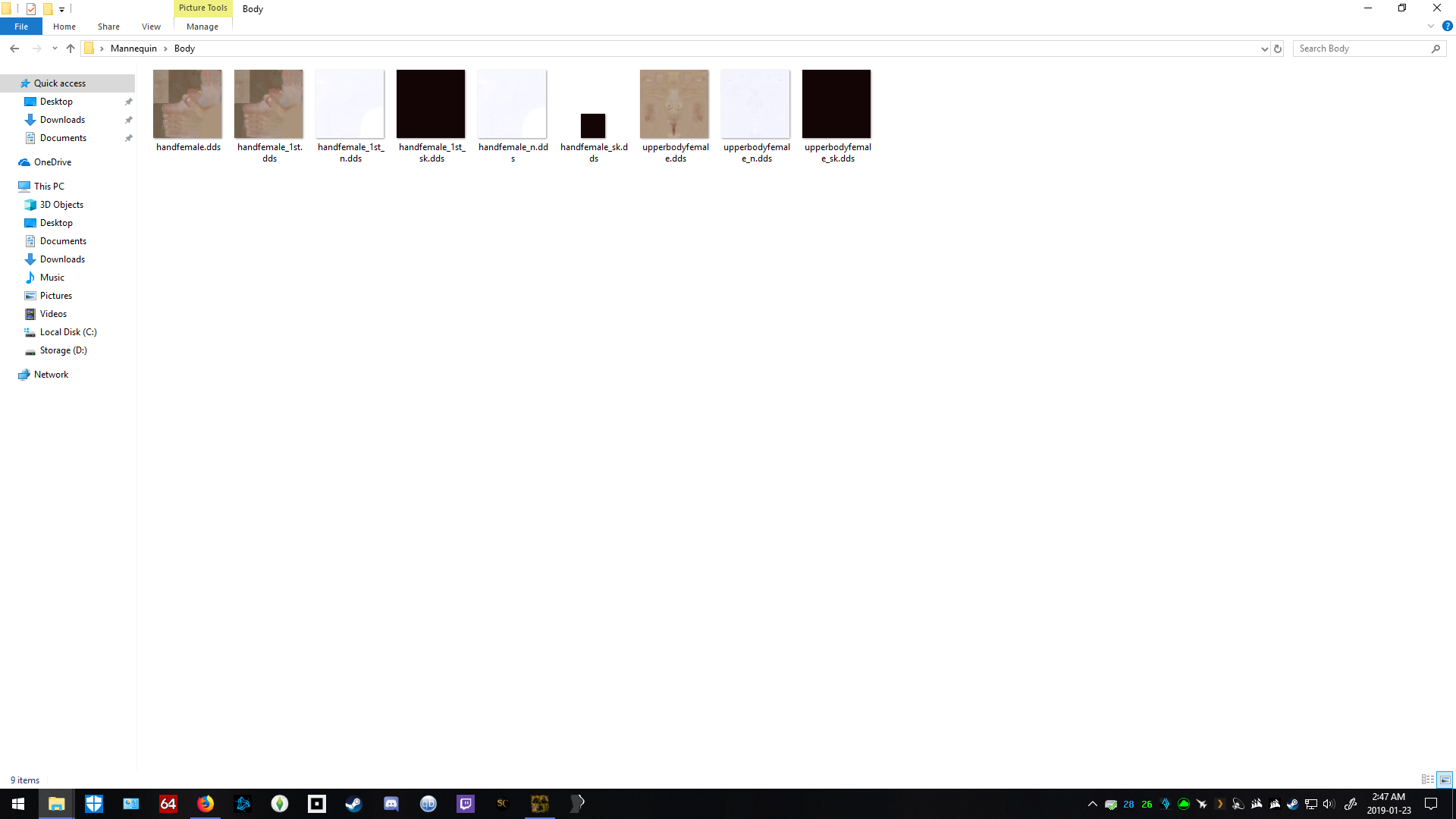Open Local Disk (C:)

tap(67, 332)
